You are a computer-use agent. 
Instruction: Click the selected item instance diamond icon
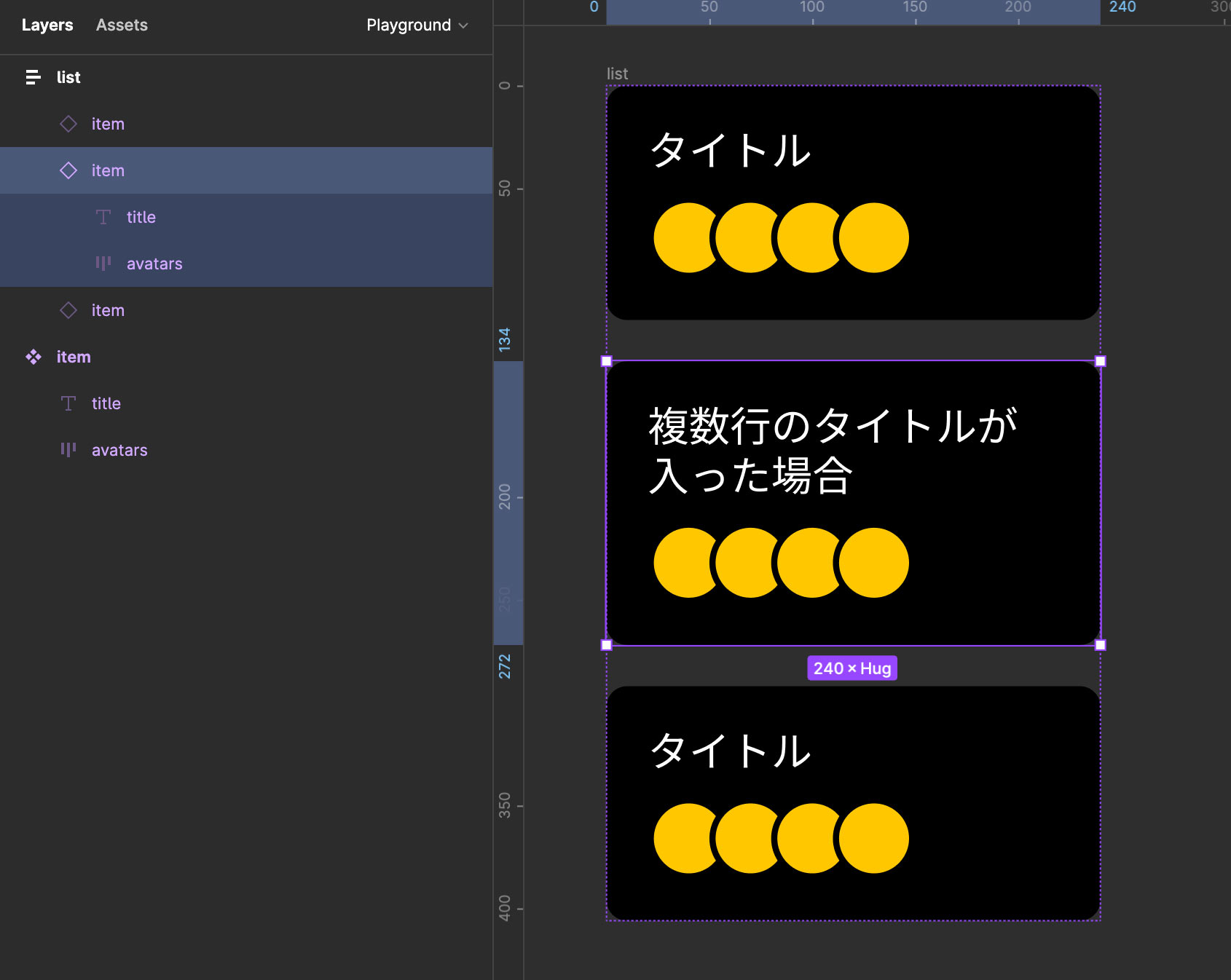68,170
